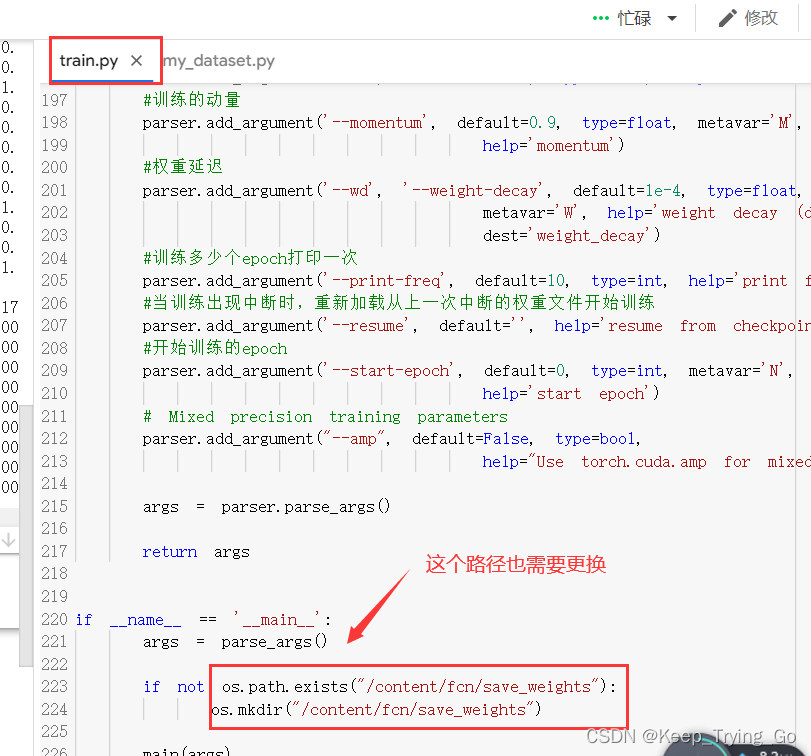The height and width of the screenshot is (756, 811).
Task: Click '# Mixed precision training parameters' comment
Action: click(x=325, y=416)
